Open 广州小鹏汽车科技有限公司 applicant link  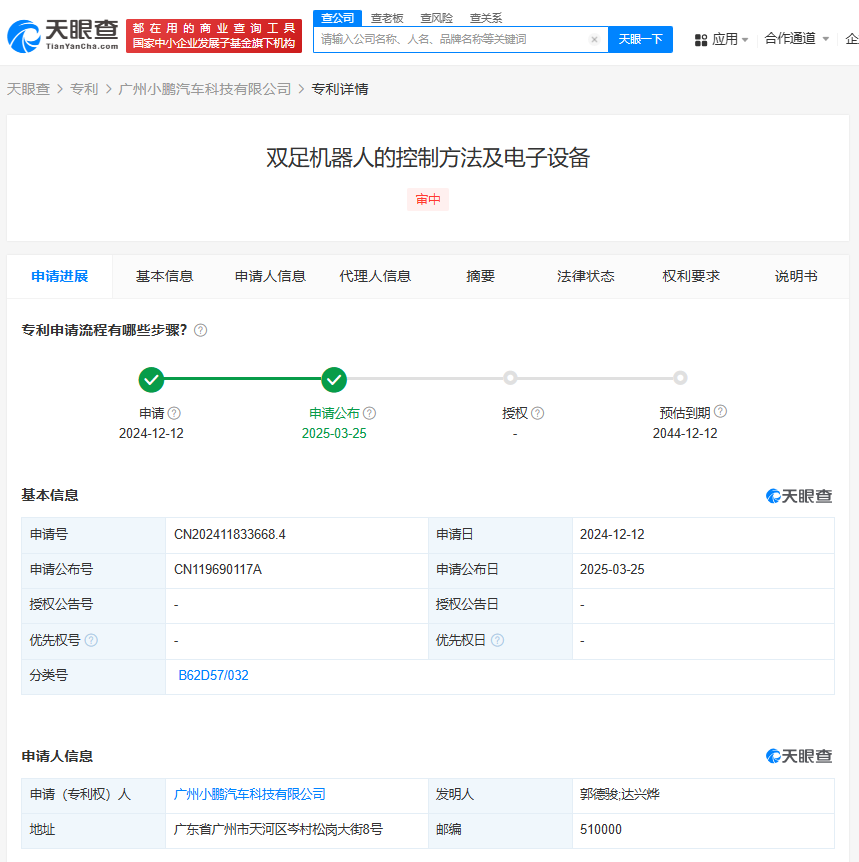pos(250,794)
